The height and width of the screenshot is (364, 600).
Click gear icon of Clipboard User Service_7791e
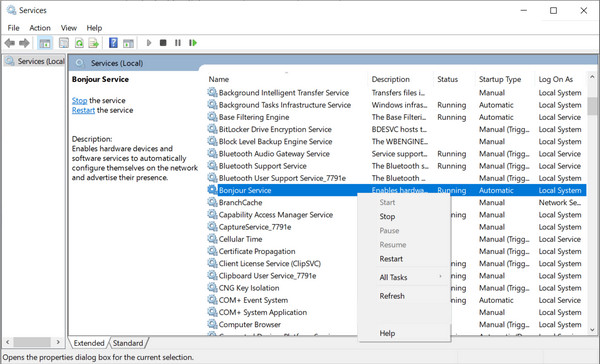(212, 275)
